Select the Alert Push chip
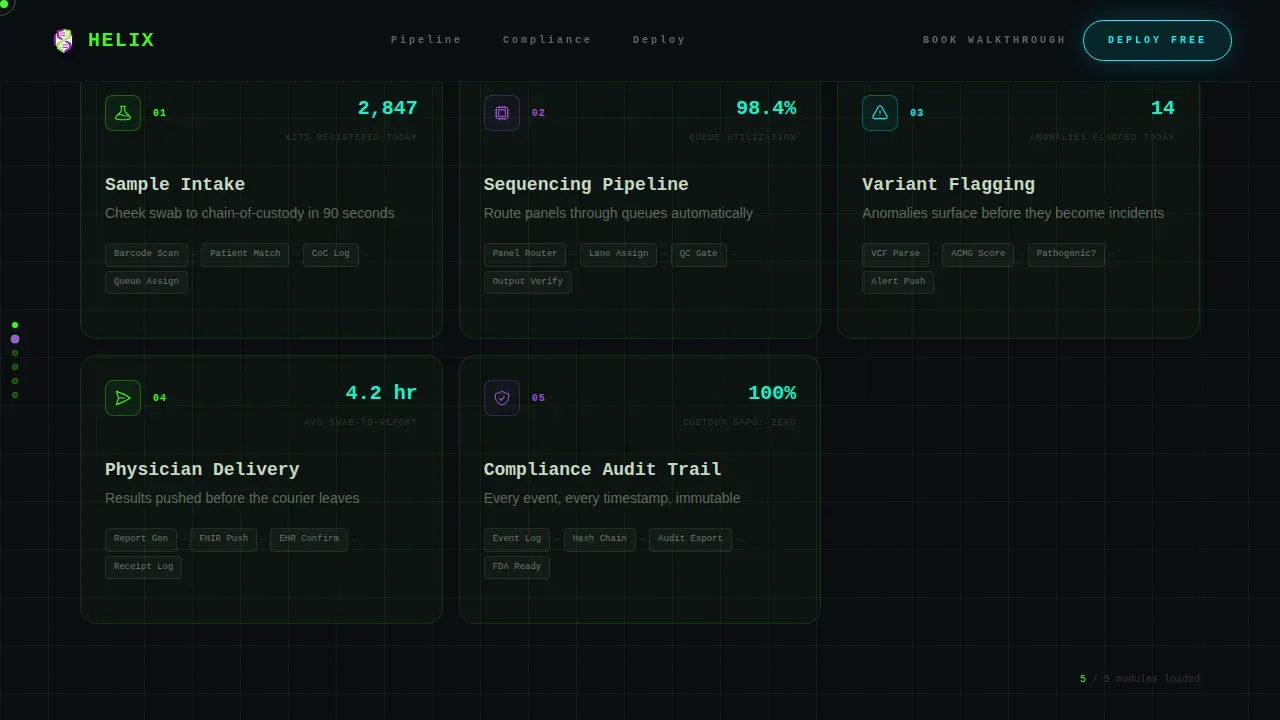This screenshot has width=1280, height=720. 898,282
